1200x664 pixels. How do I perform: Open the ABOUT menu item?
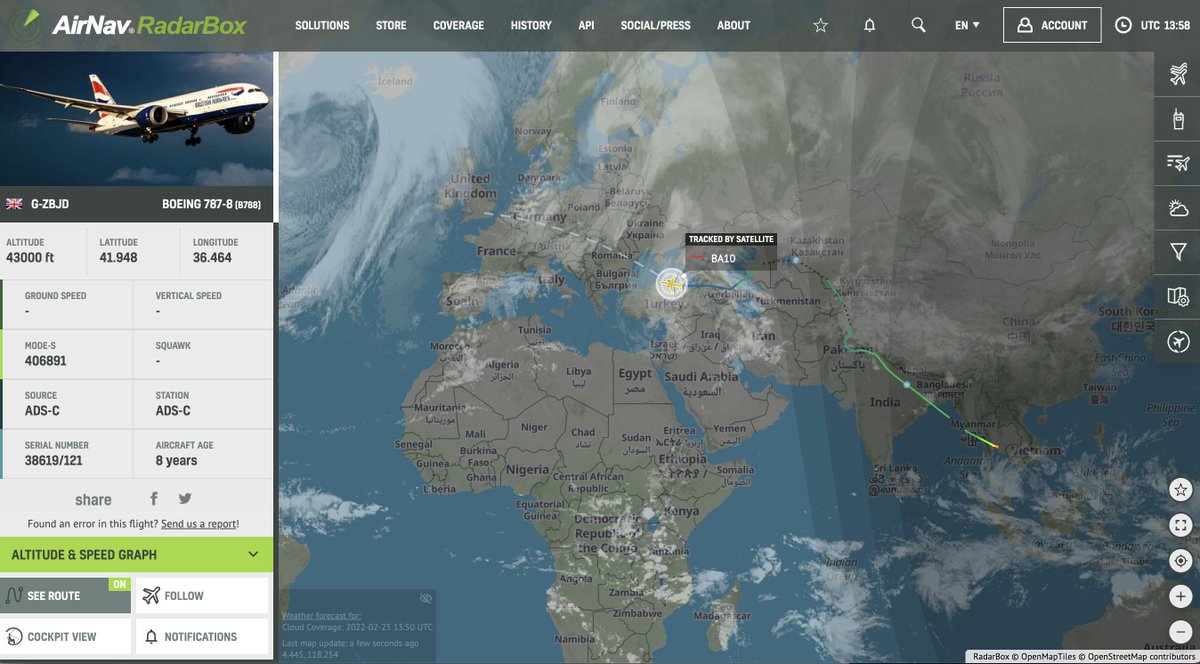[734, 25]
